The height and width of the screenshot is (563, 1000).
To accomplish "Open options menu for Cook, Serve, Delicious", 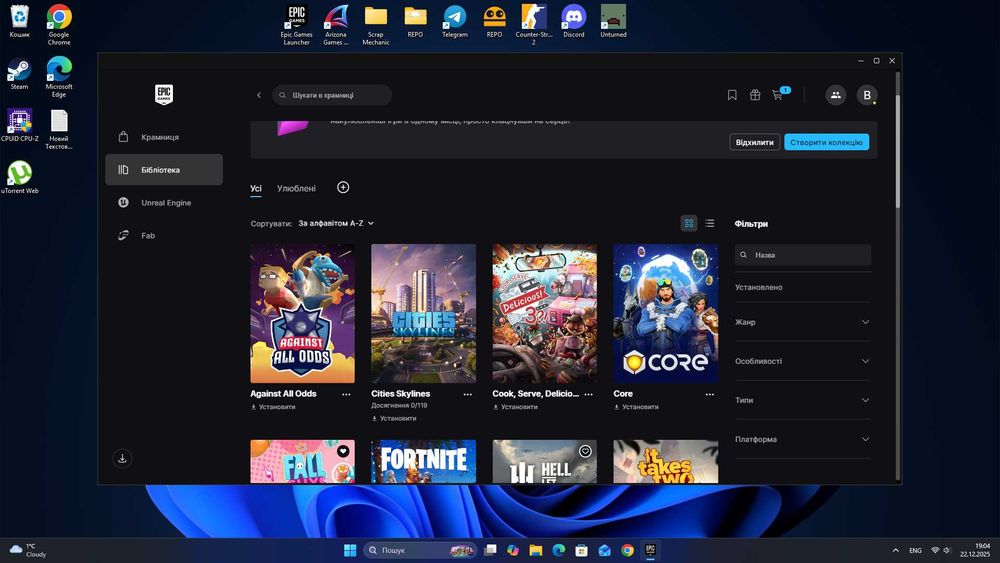I will (x=589, y=394).
